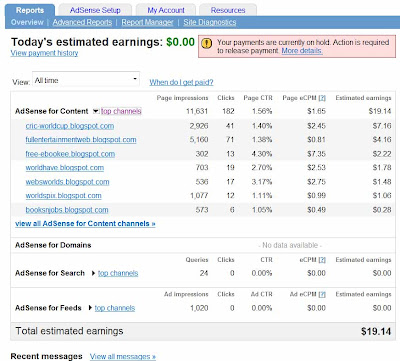Image resolution: width=400 pixels, height=361 pixels.
Task: Open fullentertainmentweb.blogspot.com channel
Action: tap(81, 140)
